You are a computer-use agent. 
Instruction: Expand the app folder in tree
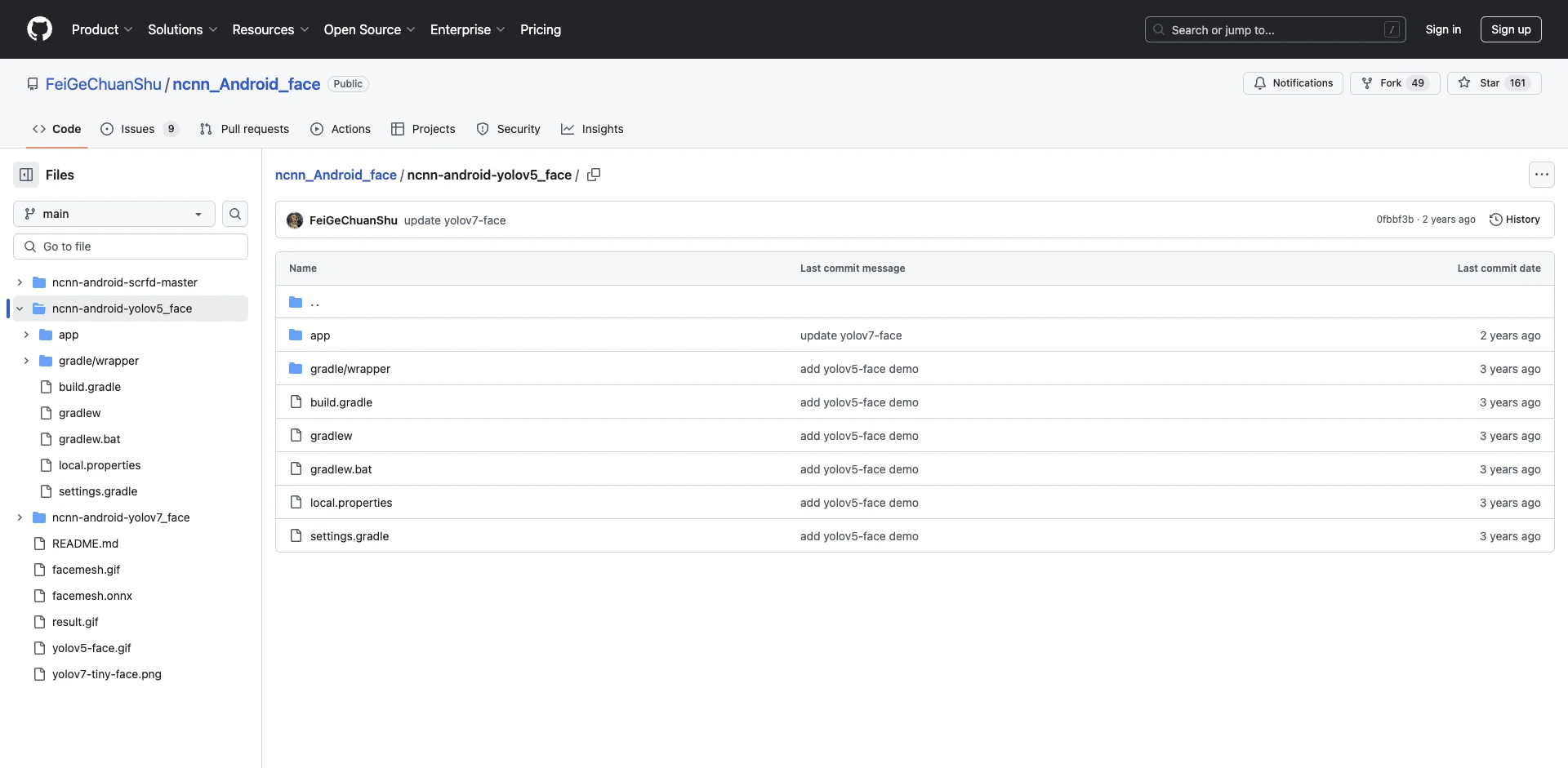[x=26, y=335]
